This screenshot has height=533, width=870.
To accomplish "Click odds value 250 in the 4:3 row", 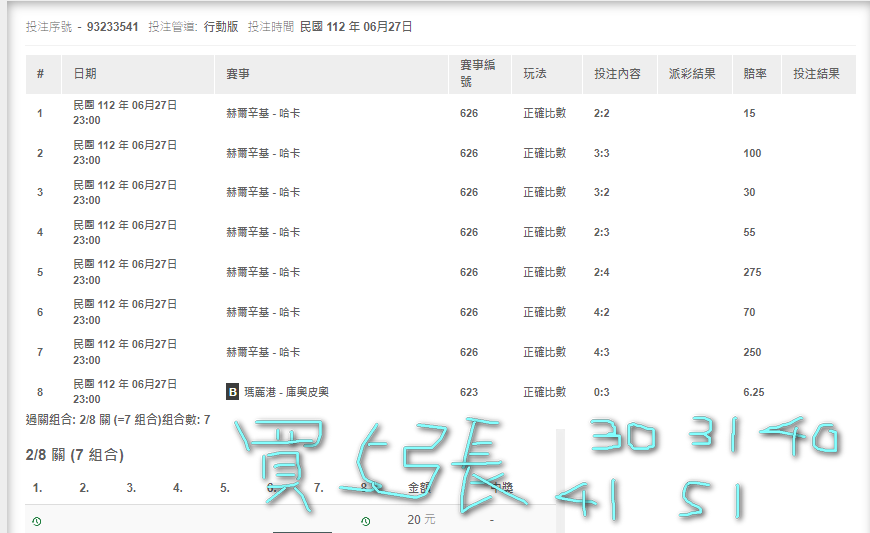I will 752,352.
